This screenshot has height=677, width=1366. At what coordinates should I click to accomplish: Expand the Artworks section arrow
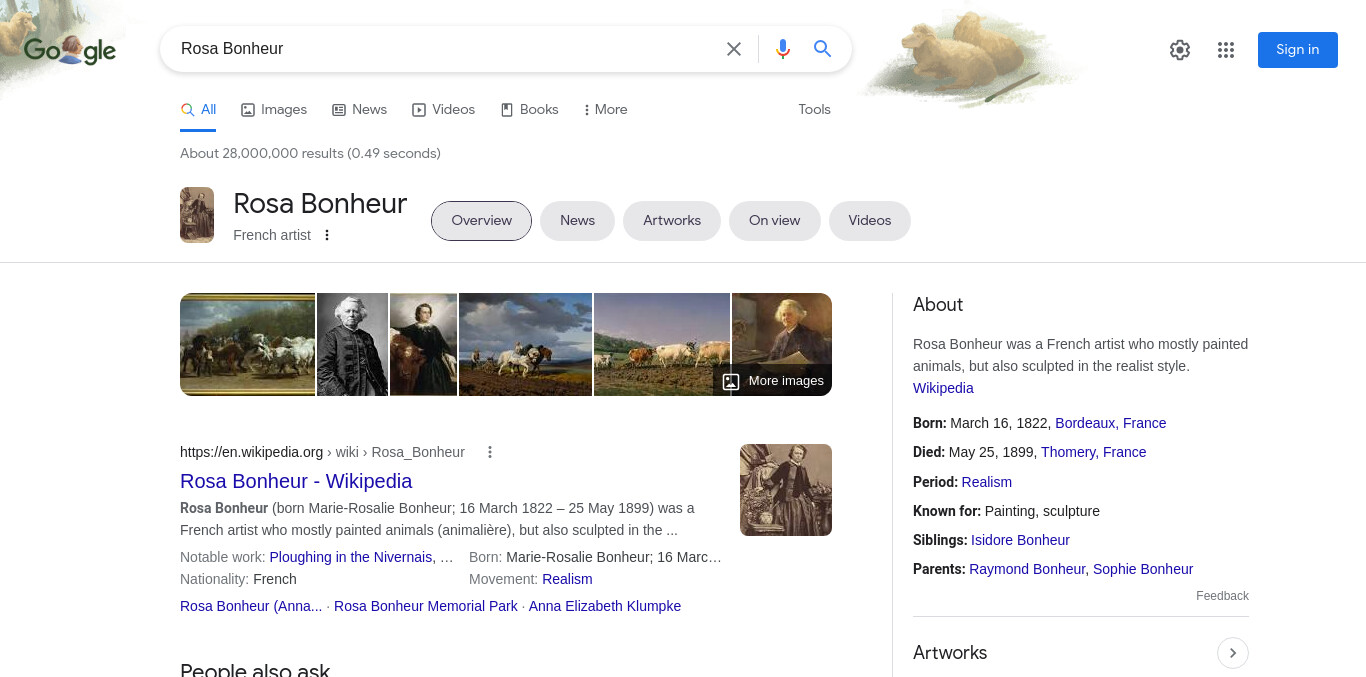click(x=1233, y=653)
